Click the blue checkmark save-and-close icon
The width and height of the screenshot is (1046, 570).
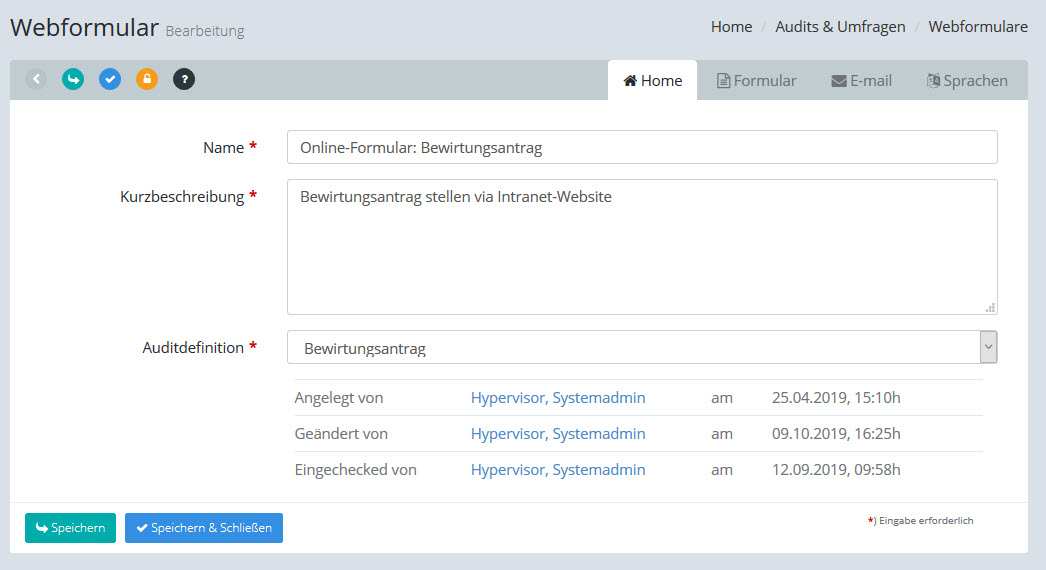pyautogui.click(x=110, y=79)
